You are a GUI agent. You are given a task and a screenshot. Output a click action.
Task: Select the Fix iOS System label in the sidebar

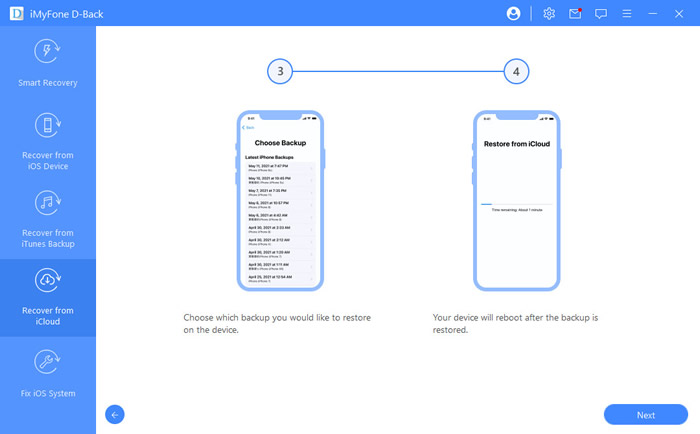click(48, 393)
